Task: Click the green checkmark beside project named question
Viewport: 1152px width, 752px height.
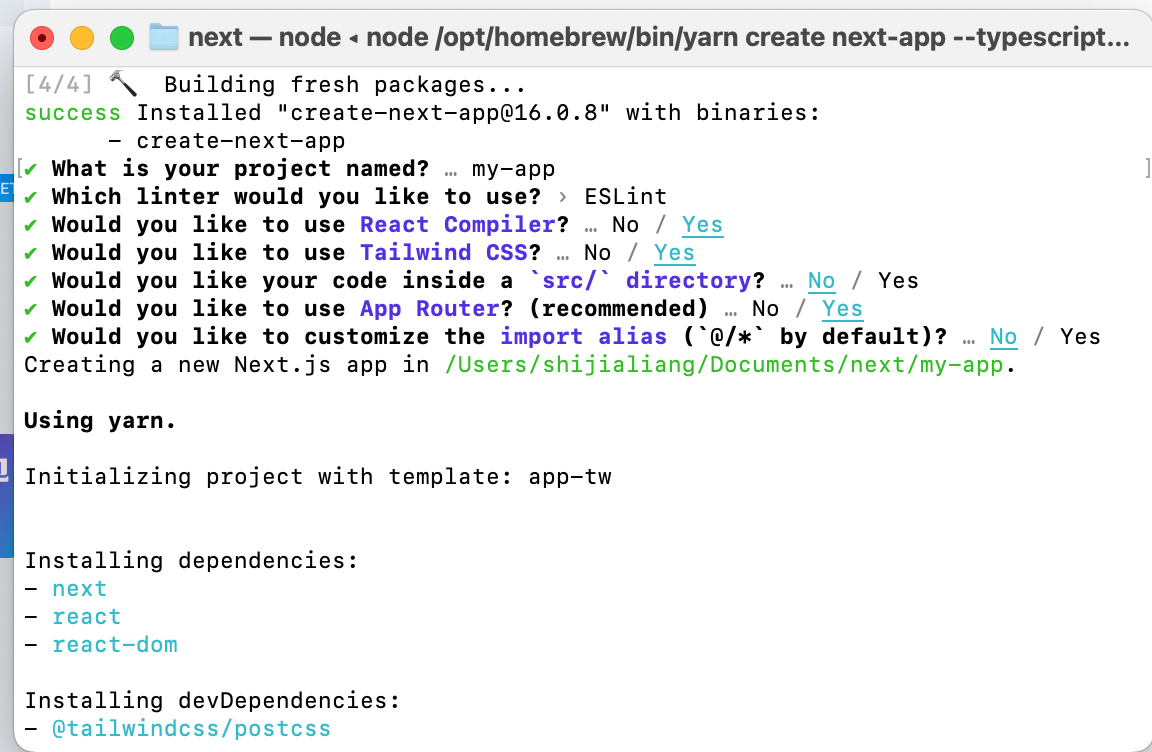Action: click(30, 170)
